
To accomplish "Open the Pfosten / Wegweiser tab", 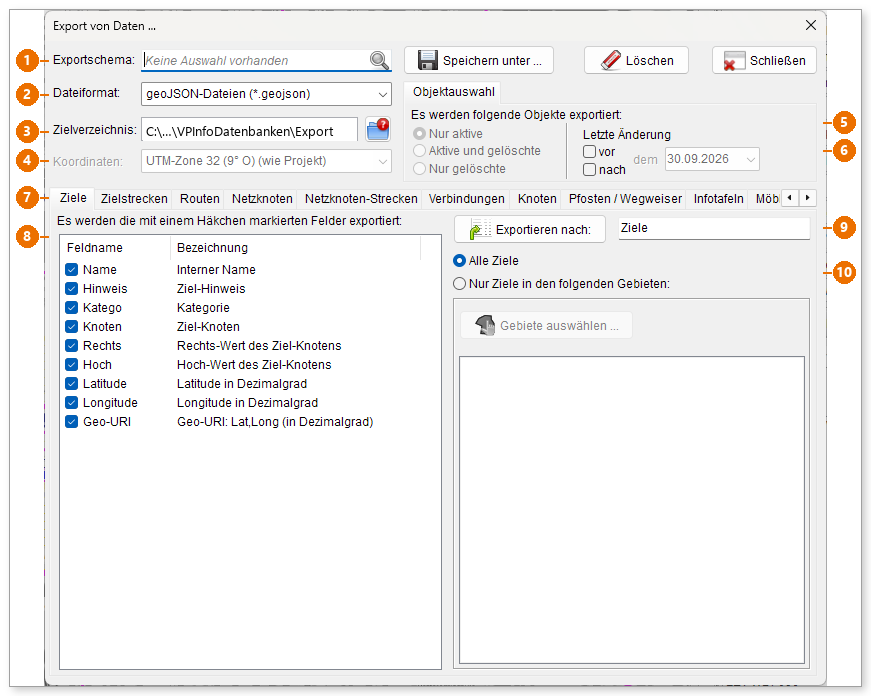I will coord(625,199).
